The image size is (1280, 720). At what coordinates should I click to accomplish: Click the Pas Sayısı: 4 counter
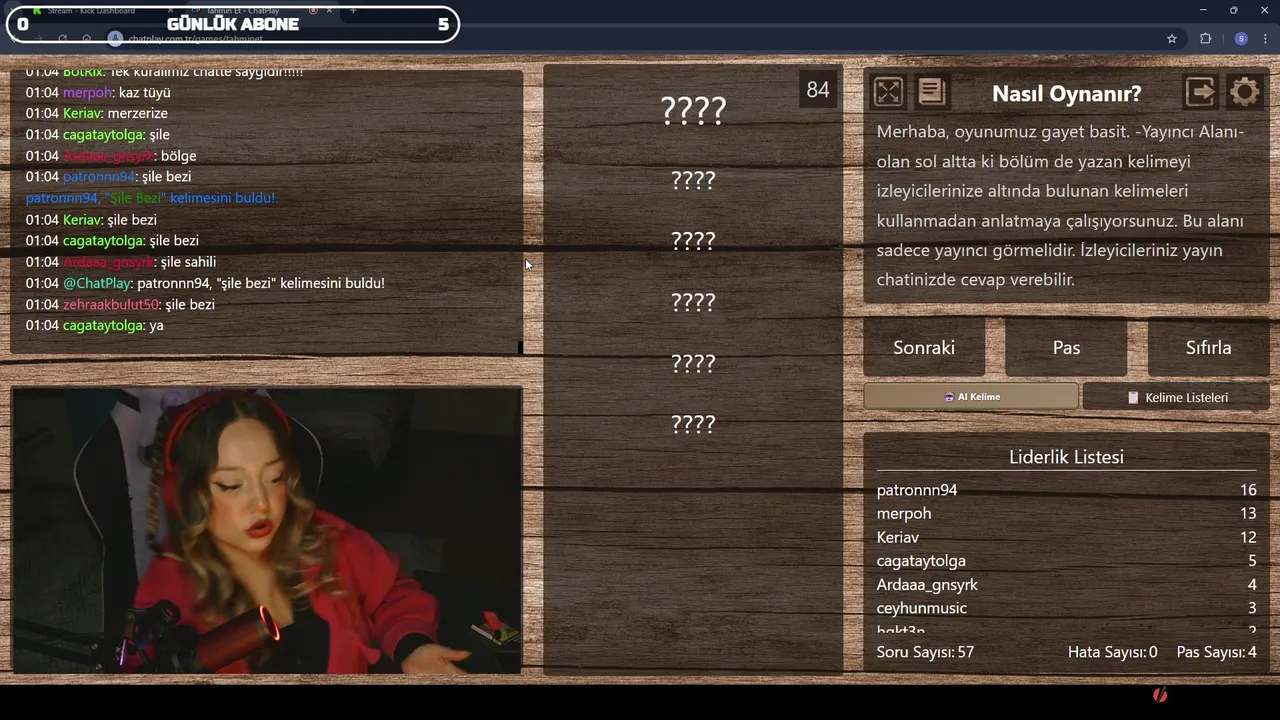click(x=1217, y=652)
